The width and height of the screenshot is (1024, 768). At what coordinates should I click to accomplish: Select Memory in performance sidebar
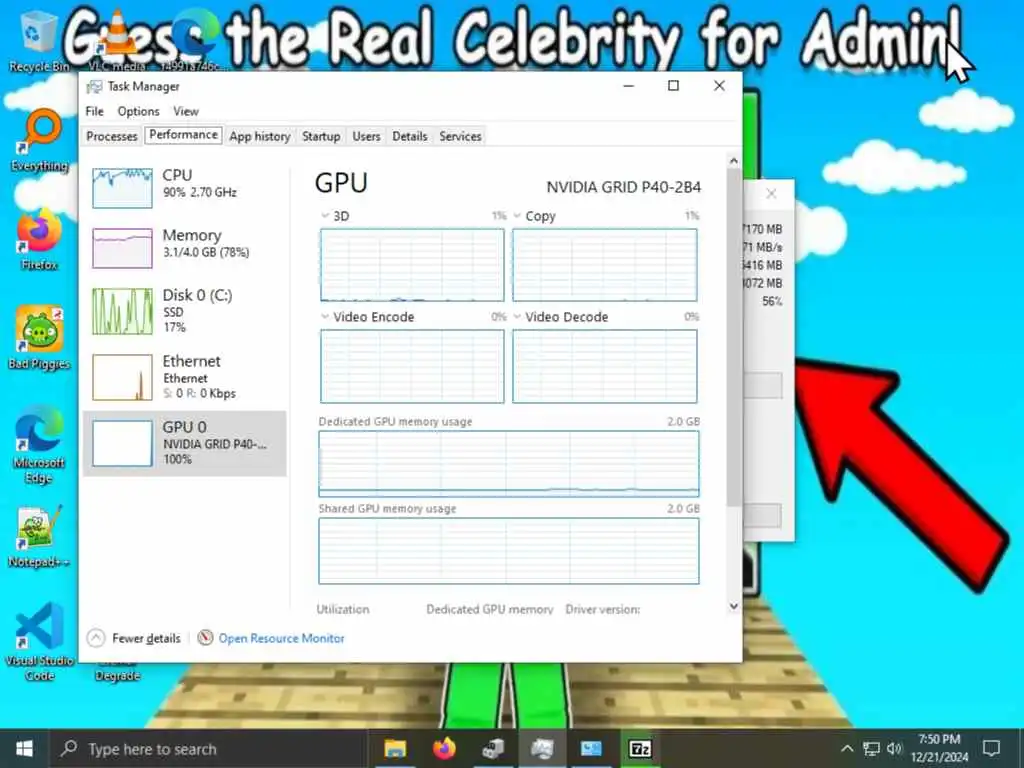(184, 246)
